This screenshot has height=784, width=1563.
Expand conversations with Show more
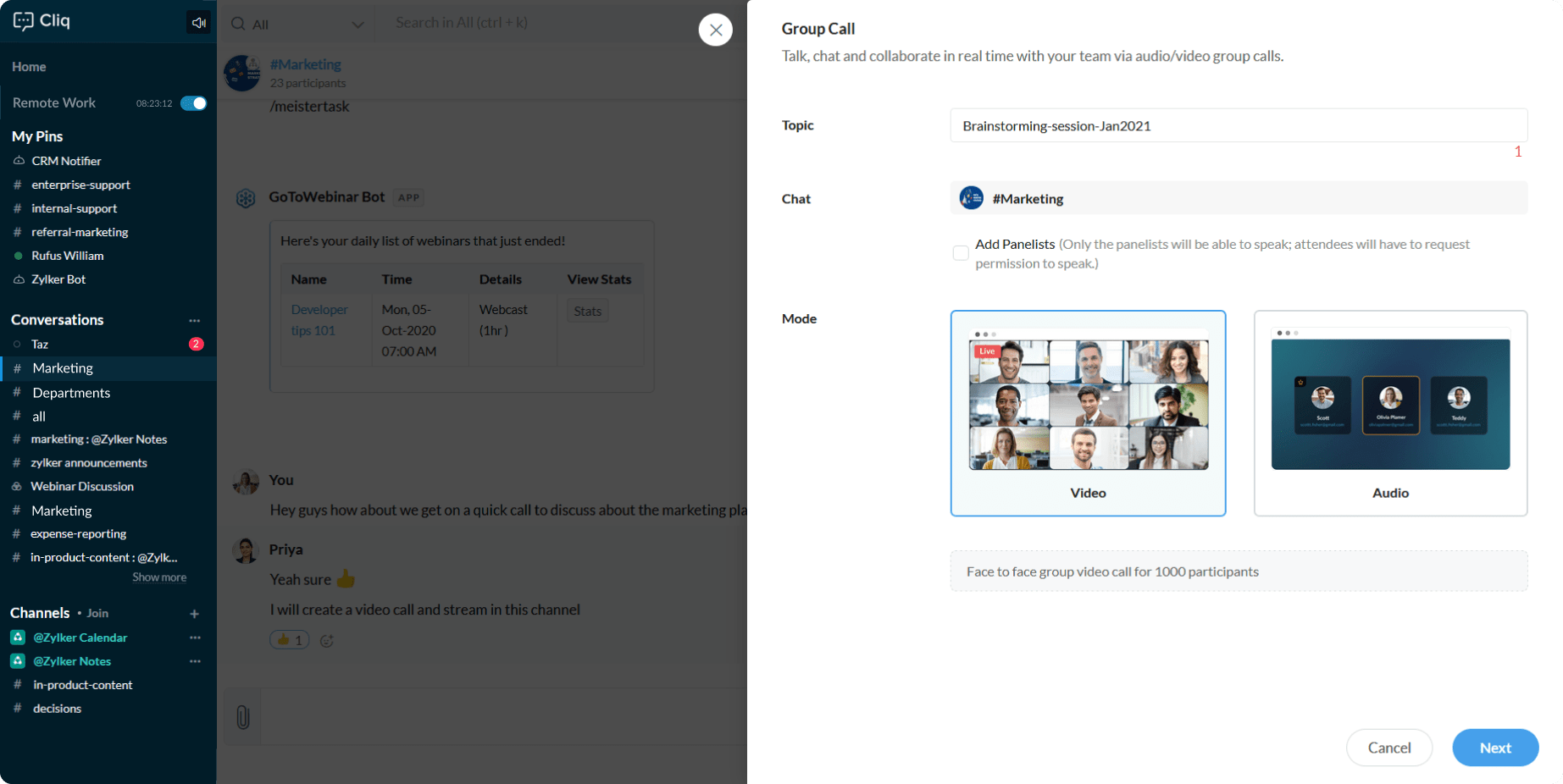tap(159, 577)
